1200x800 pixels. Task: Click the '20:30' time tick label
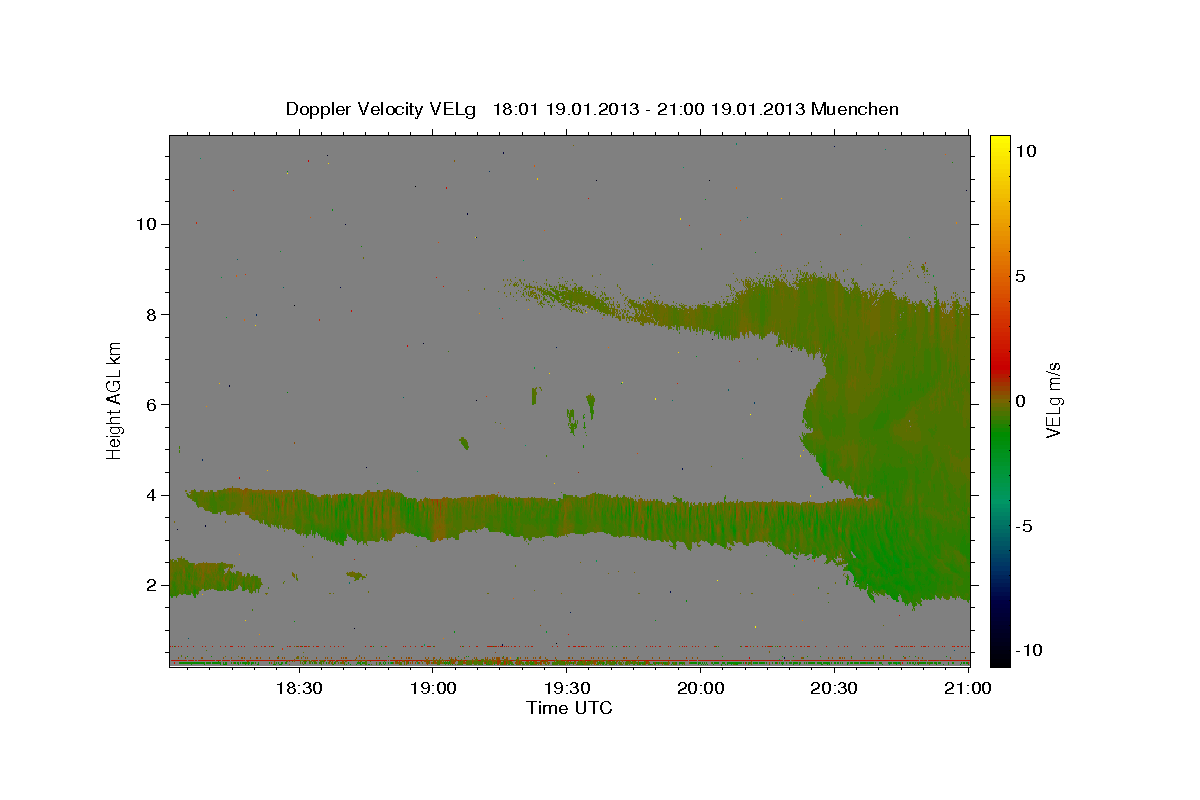pos(834,689)
